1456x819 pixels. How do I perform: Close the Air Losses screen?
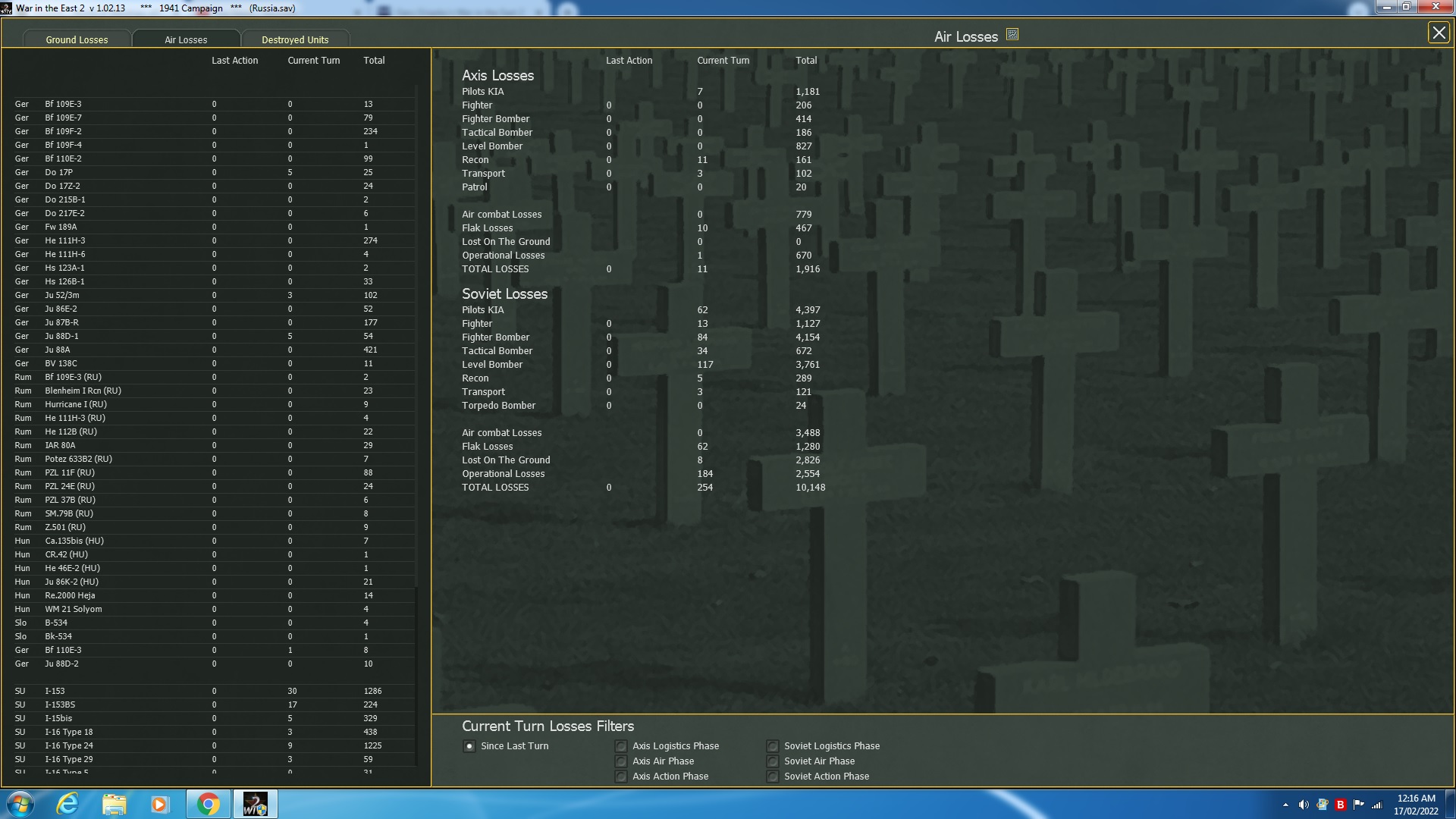(1438, 33)
